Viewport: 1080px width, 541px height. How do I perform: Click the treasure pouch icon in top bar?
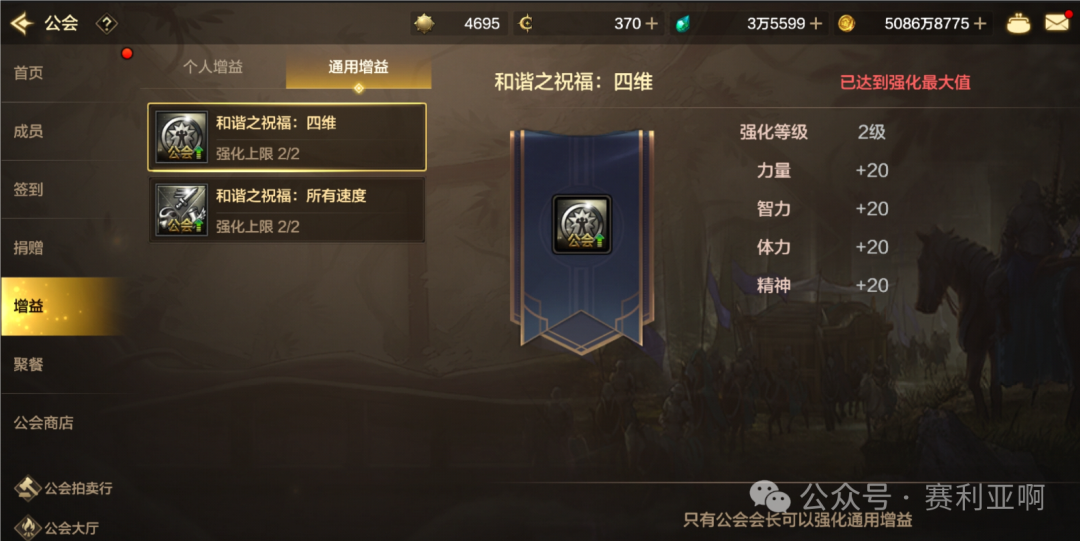pyautogui.click(x=1018, y=23)
